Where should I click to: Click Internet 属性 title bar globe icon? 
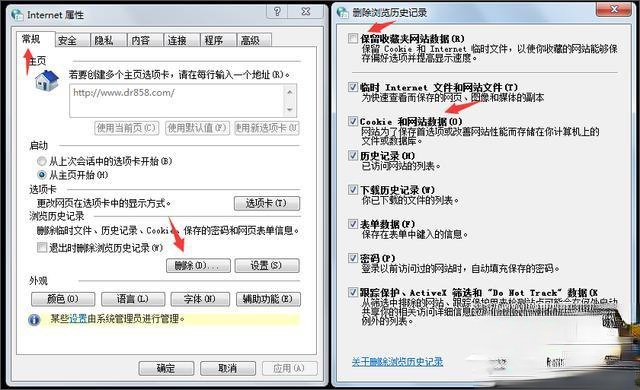17,14
